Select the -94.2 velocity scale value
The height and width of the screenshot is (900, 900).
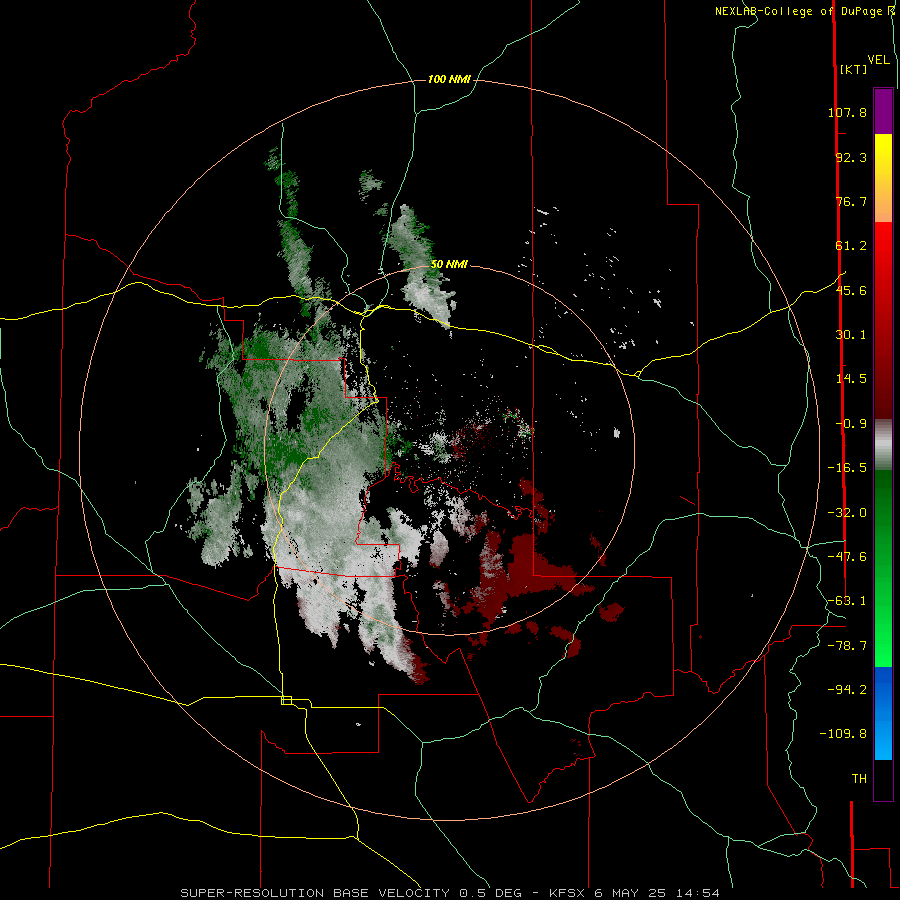(847, 689)
